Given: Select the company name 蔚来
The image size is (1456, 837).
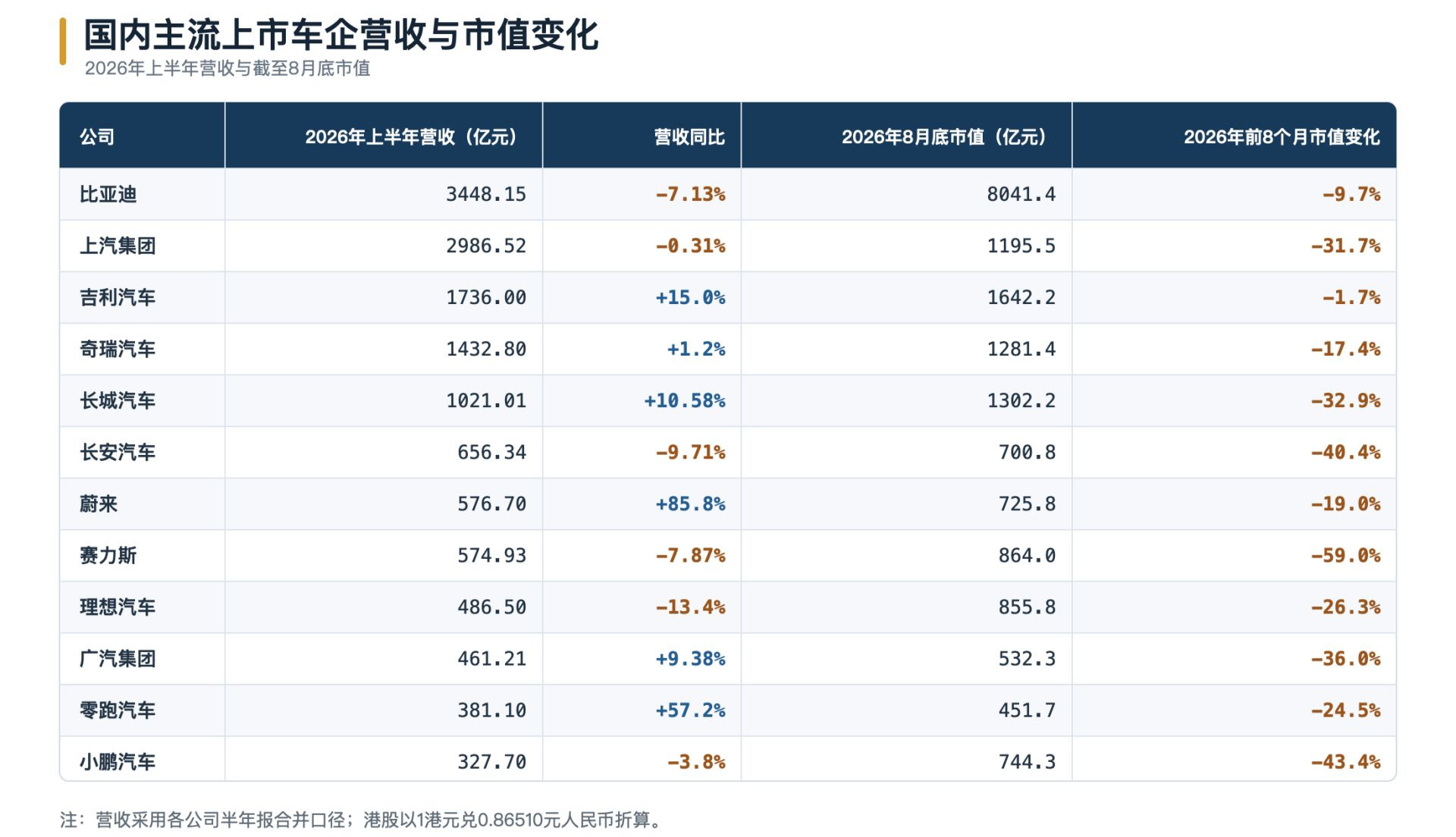Looking at the screenshot, I should [99, 503].
